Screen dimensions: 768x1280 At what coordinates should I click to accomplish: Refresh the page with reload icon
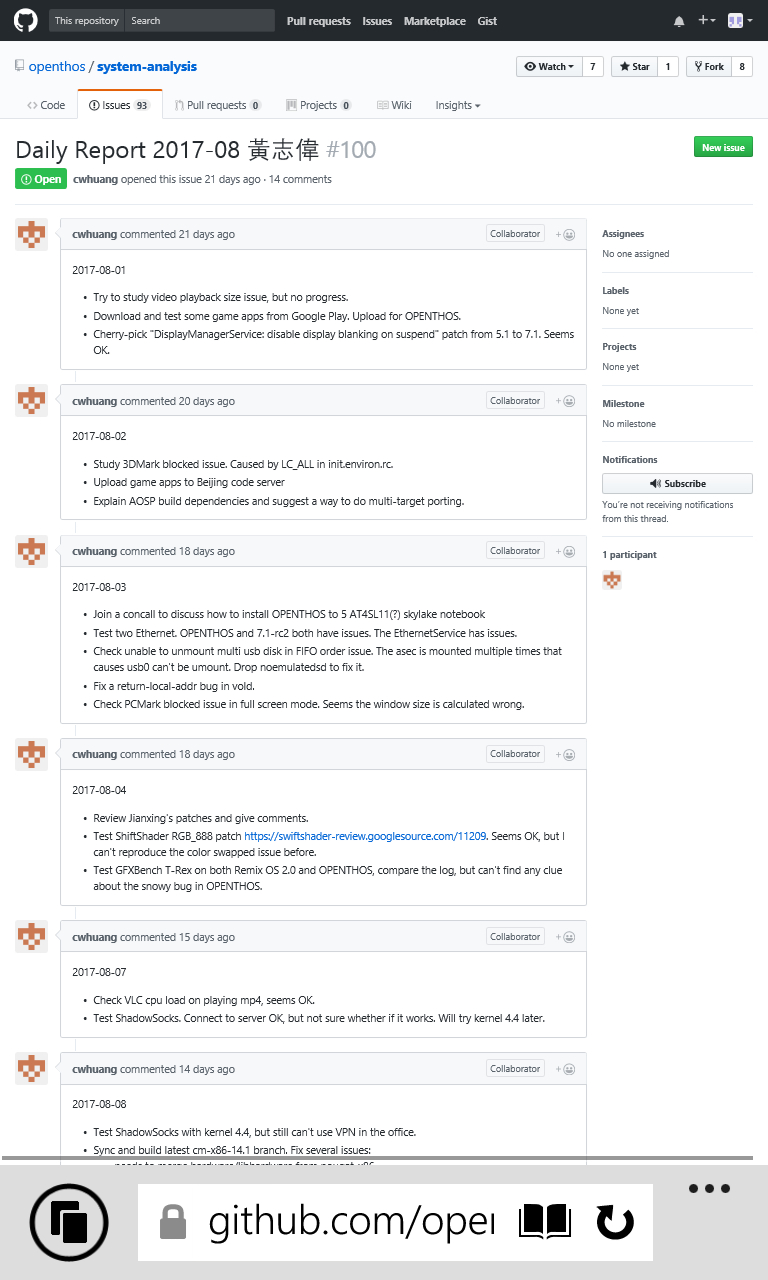pos(614,1221)
